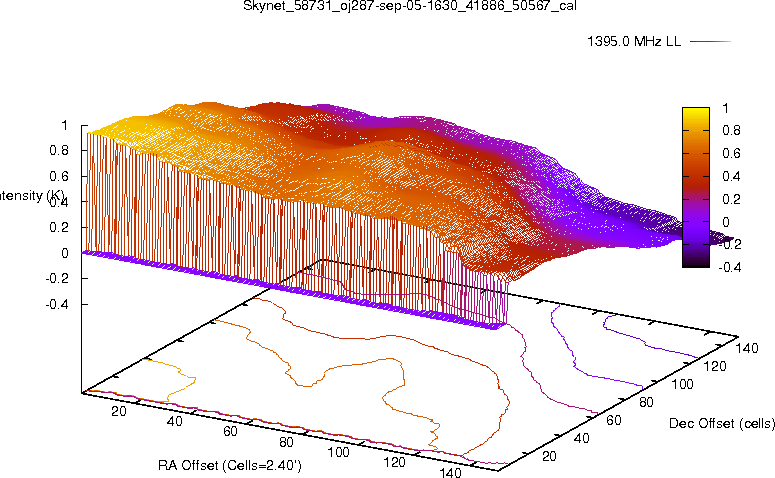This screenshot has height=478, width=775.
Task: Click the 60 tick on Dec Offset axis
Action: (614, 420)
